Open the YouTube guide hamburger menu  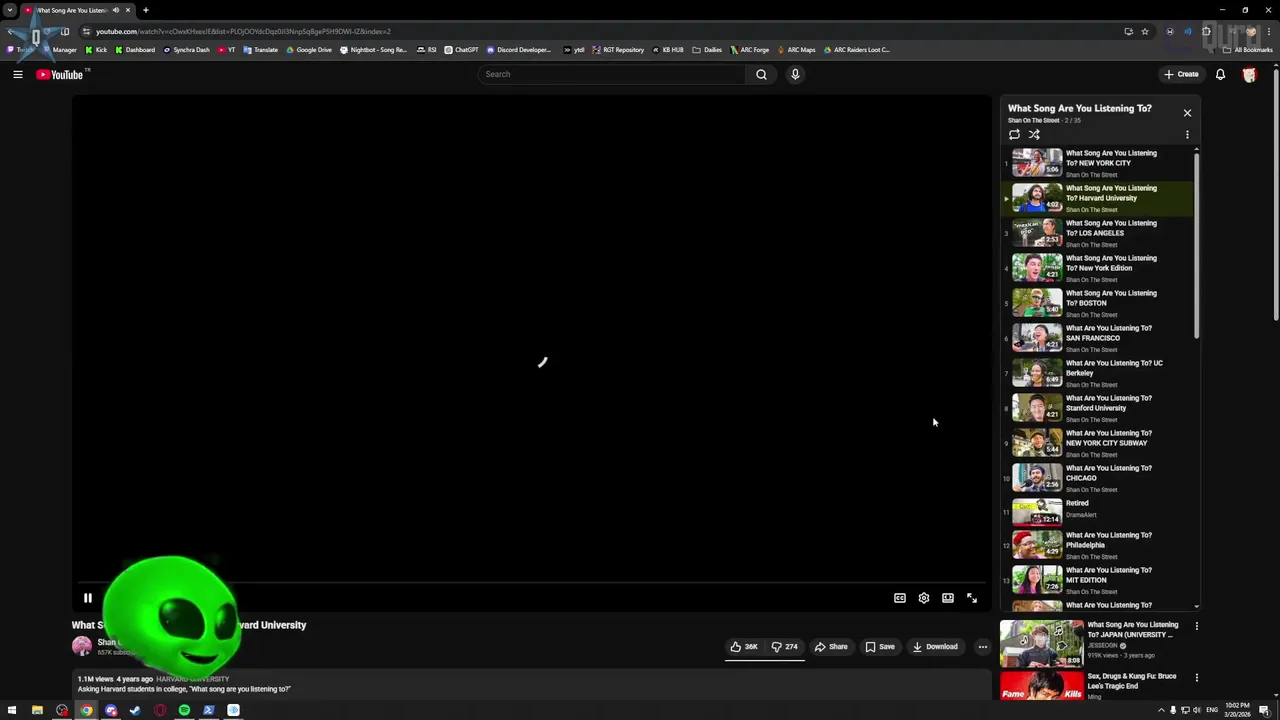[x=18, y=74]
